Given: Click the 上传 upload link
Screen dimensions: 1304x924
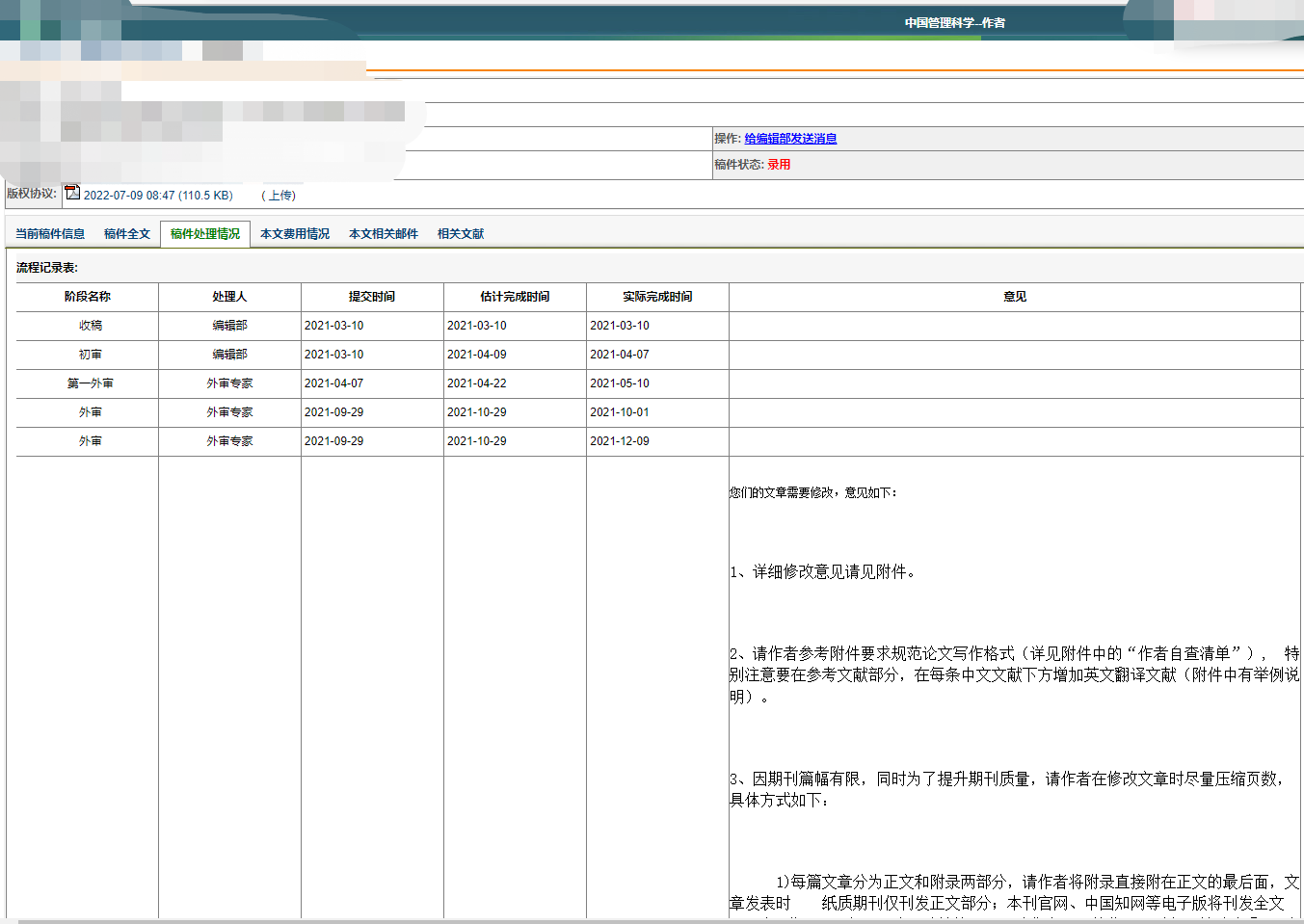Looking at the screenshot, I should [279, 196].
